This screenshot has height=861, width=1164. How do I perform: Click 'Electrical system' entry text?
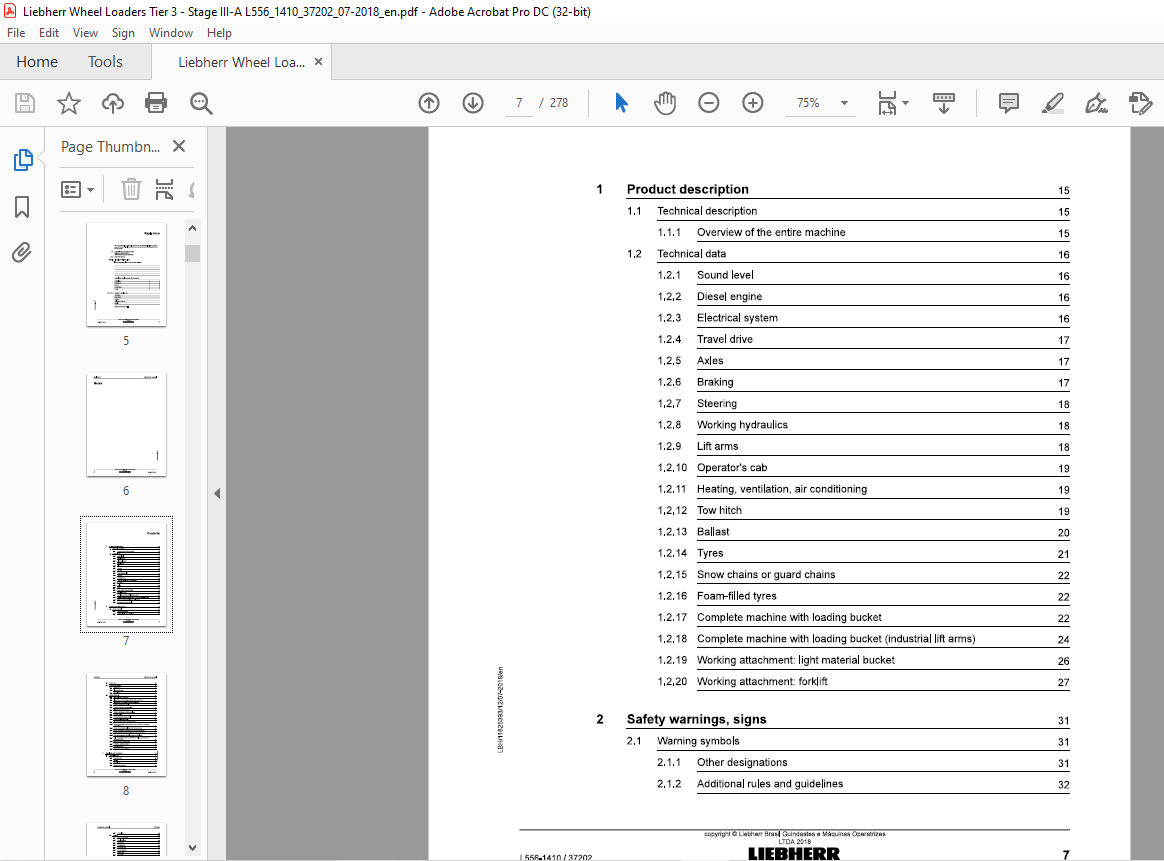click(x=736, y=318)
